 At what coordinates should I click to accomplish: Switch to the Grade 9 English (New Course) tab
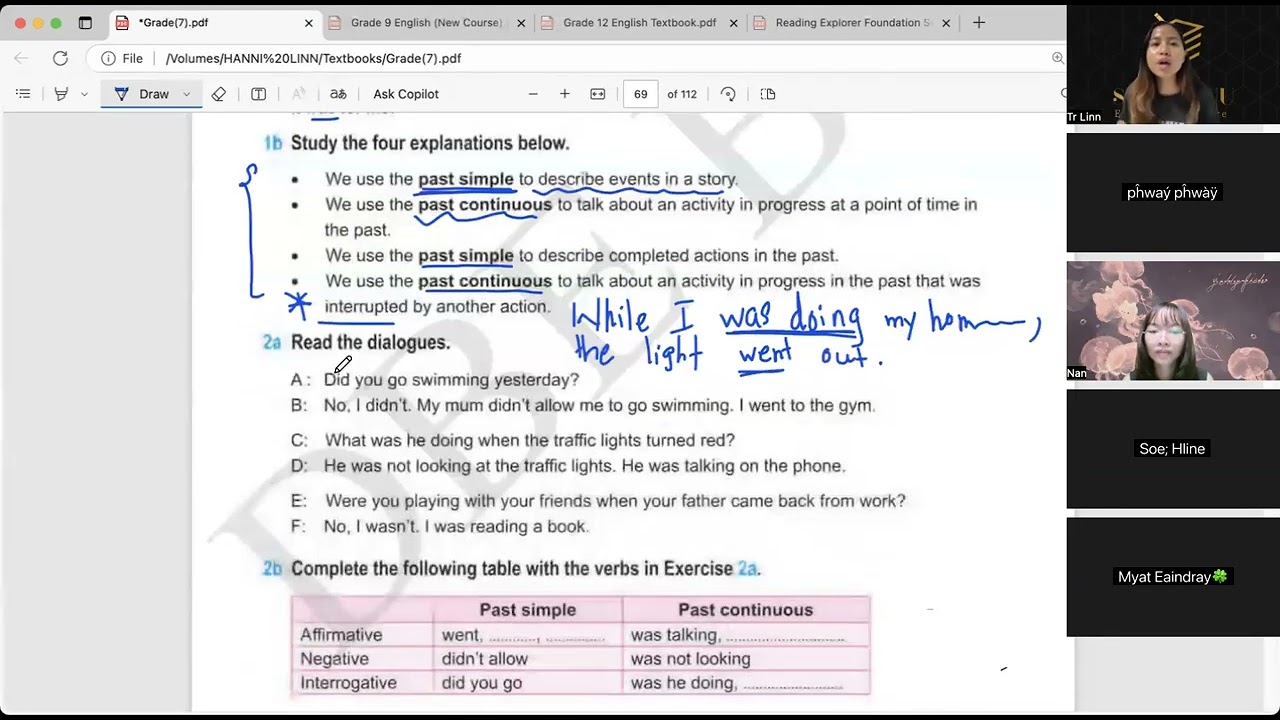(x=426, y=22)
